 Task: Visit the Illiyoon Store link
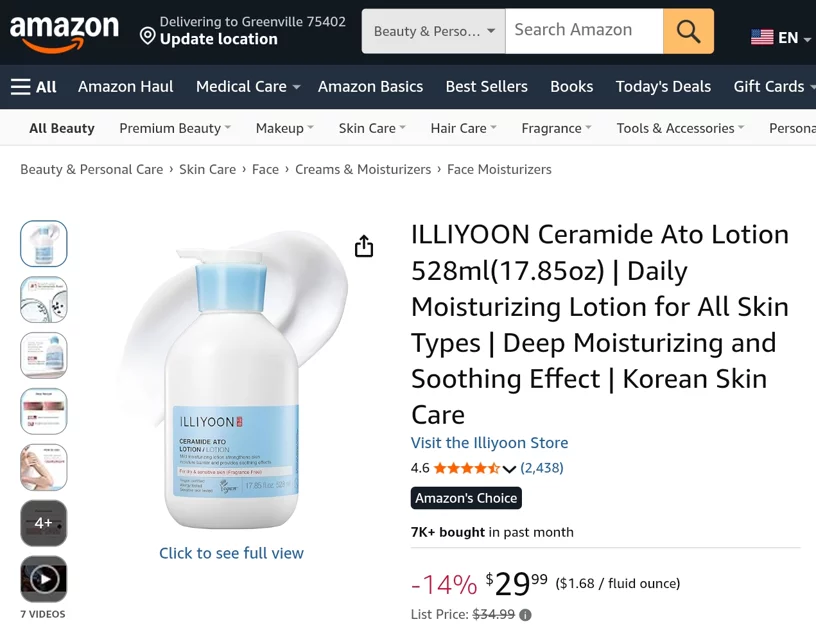pyautogui.click(x=489, y=443)
